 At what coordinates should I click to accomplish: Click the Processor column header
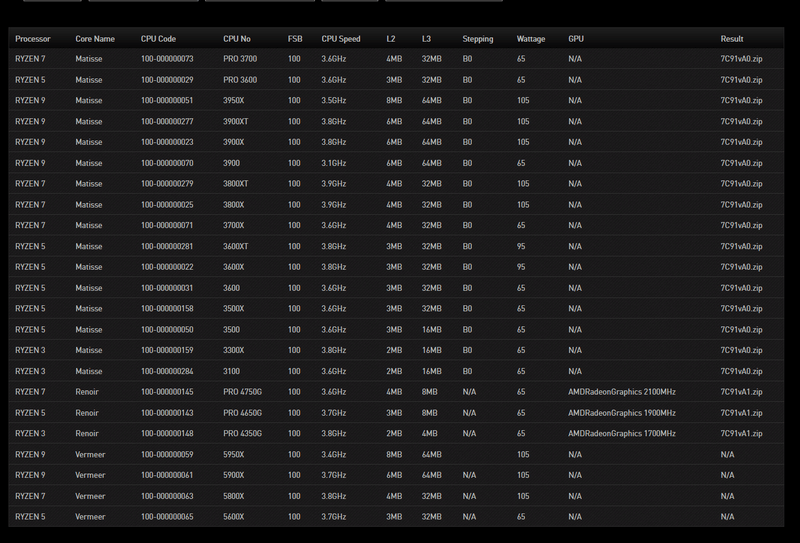click(x=33, y=39)
